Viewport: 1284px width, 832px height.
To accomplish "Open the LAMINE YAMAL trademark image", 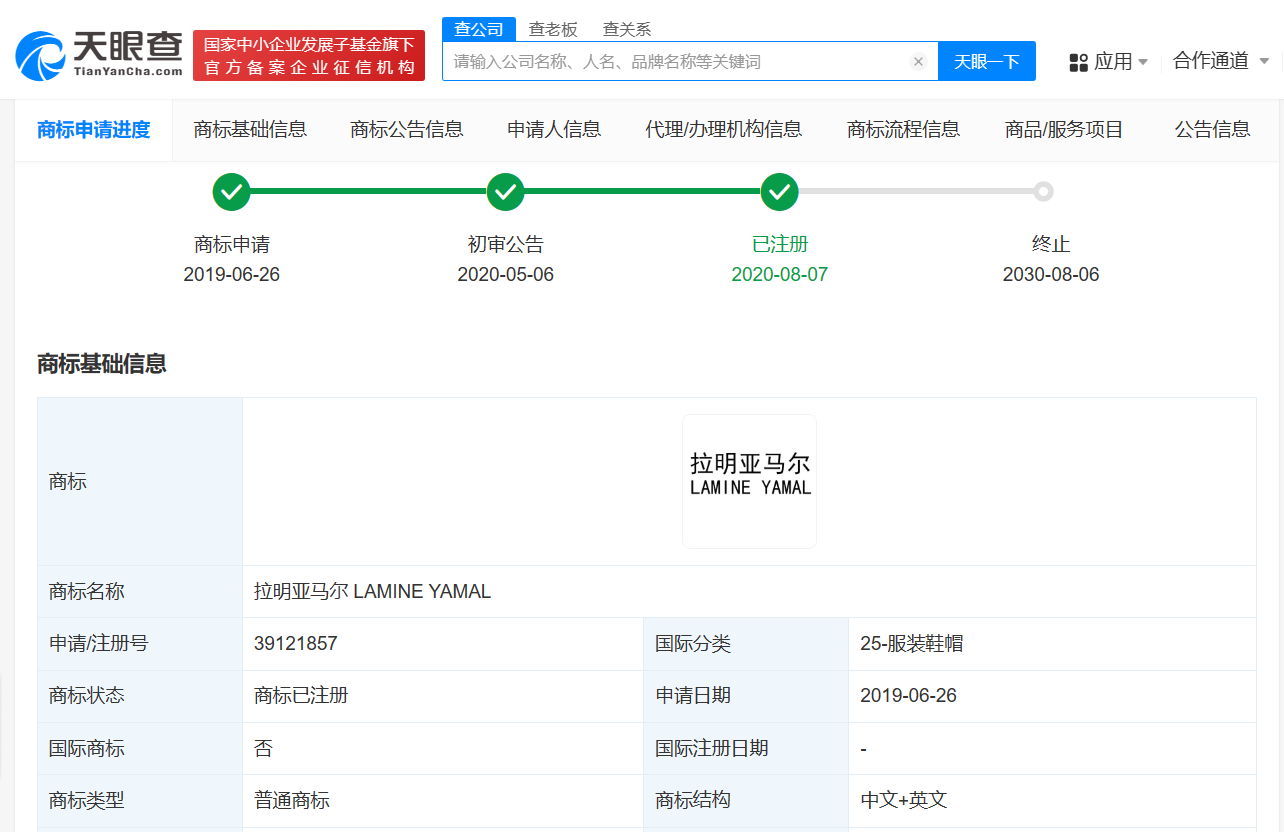I will 748,481.
